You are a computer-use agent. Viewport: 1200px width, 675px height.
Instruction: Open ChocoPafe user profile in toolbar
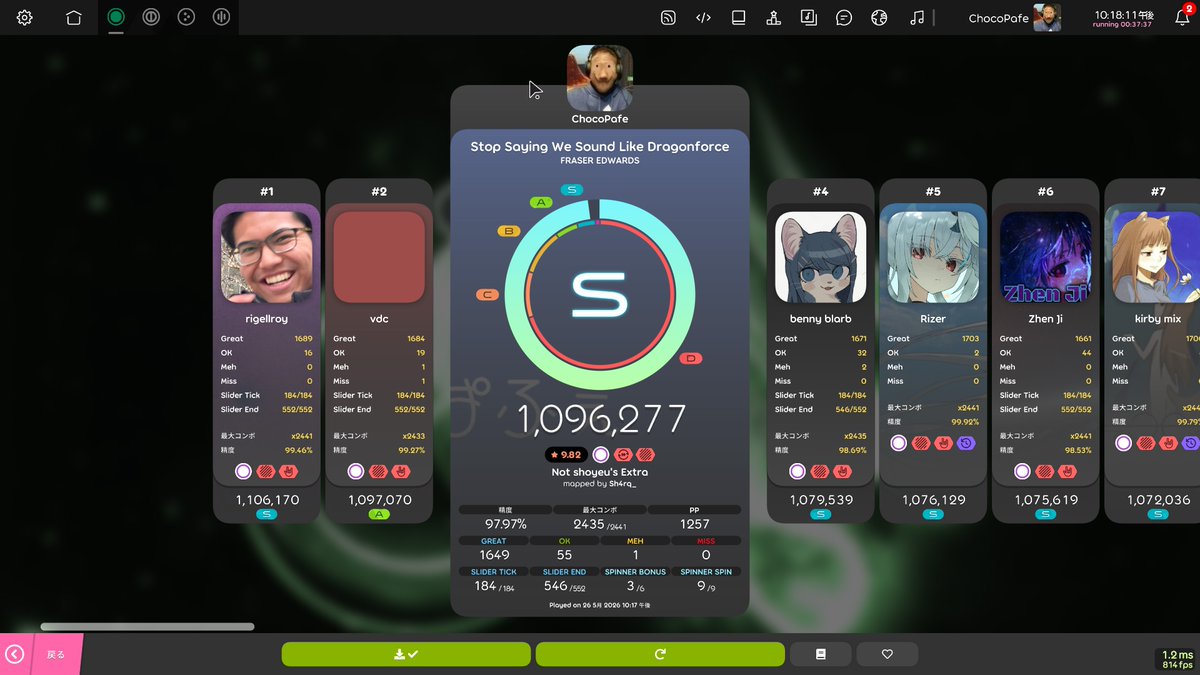pyautogui.click(x=1014, y=18)
